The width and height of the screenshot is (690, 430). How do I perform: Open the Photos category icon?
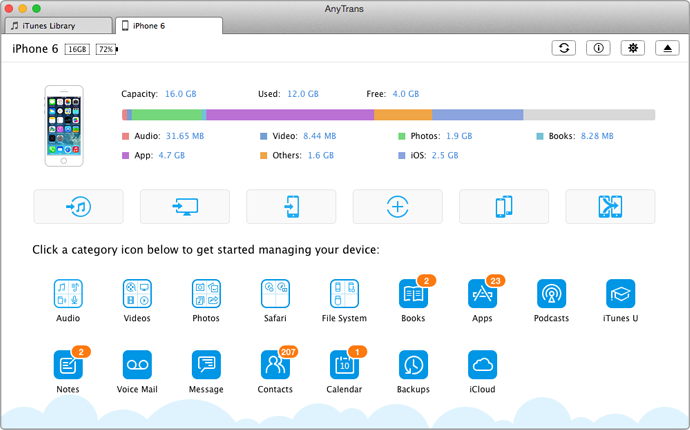(x=206, y=294)
